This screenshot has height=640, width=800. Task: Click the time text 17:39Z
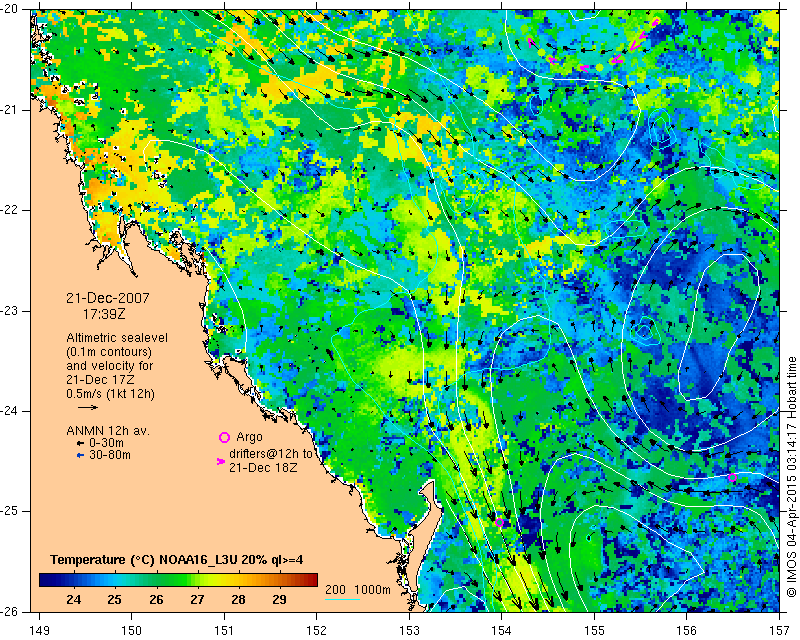[104, 314]
